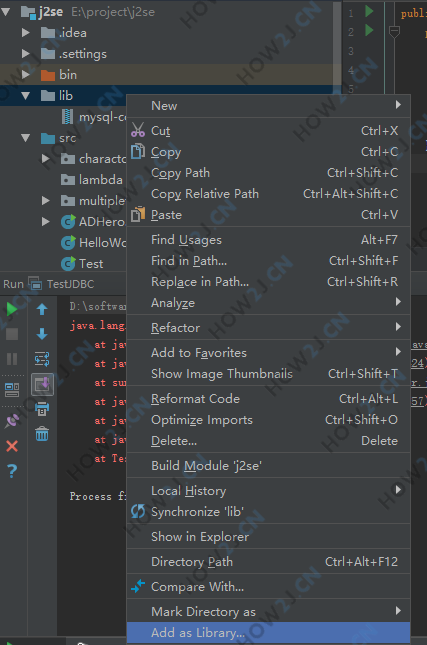
Task: Collapse the lib folder tree arrow
Action: [26, 96]
